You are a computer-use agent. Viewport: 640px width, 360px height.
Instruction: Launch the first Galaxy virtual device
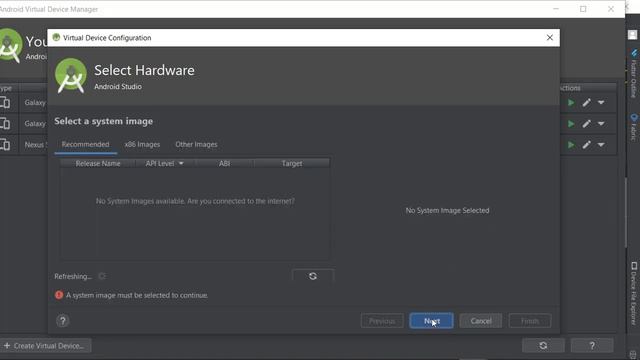pos(571,103)
